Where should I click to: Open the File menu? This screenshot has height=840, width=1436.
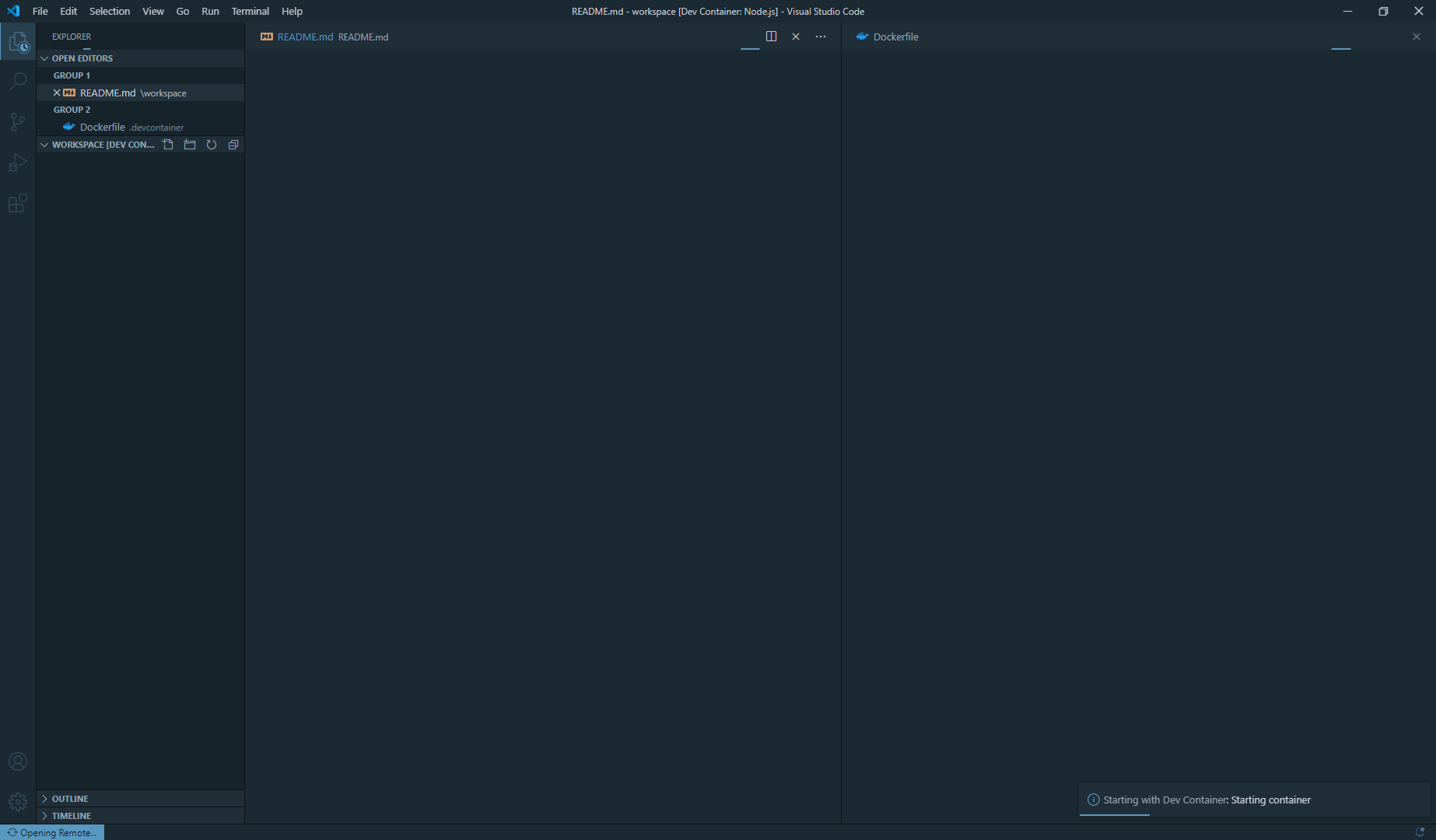pyautogui.click(x=40, y=11)
